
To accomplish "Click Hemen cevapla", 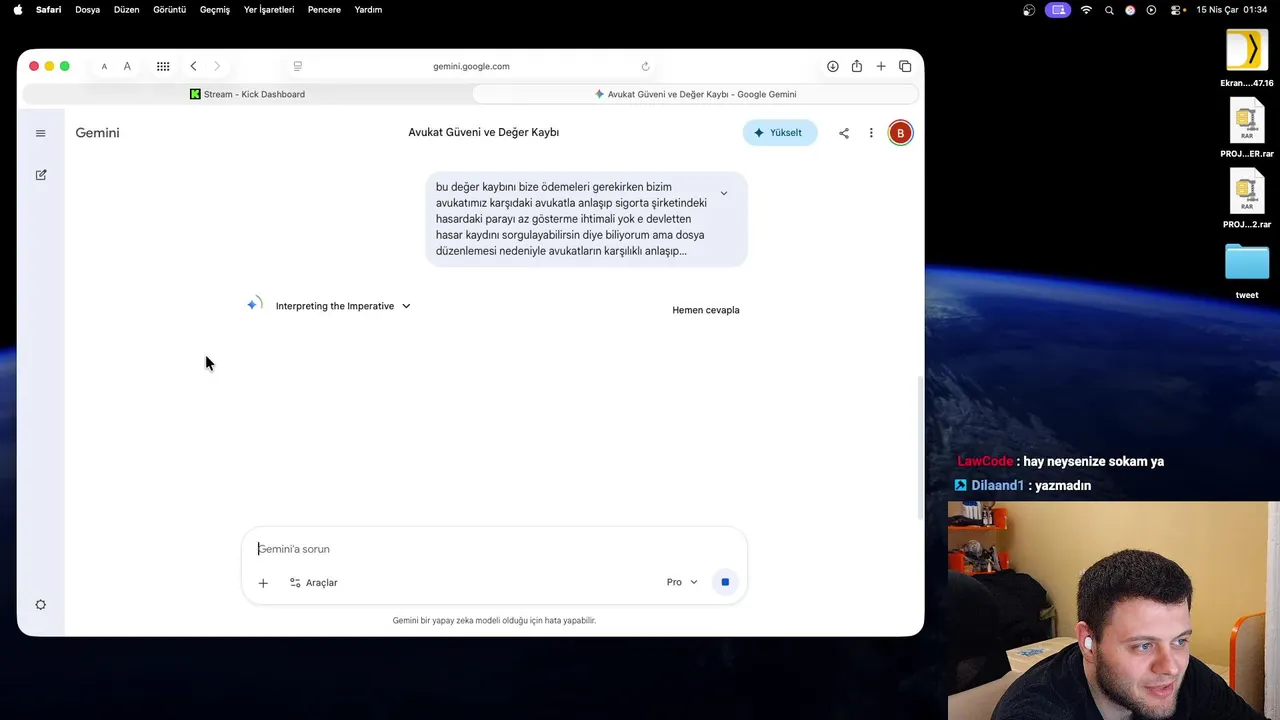I will [x=706, y=310].
